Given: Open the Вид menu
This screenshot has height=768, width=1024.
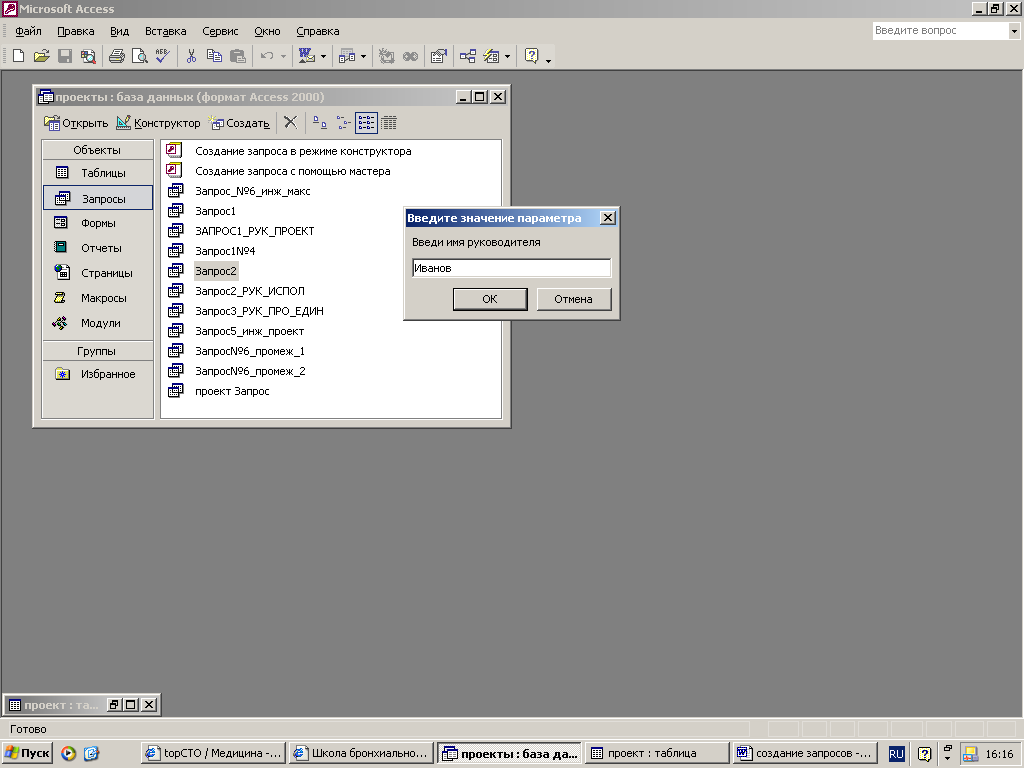Looking at the screenshot, I should pos(120,31).
